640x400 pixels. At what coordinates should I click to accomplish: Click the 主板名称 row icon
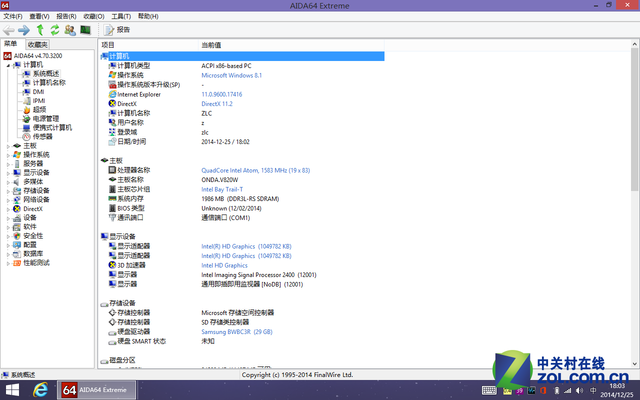[x=112, y=180]
